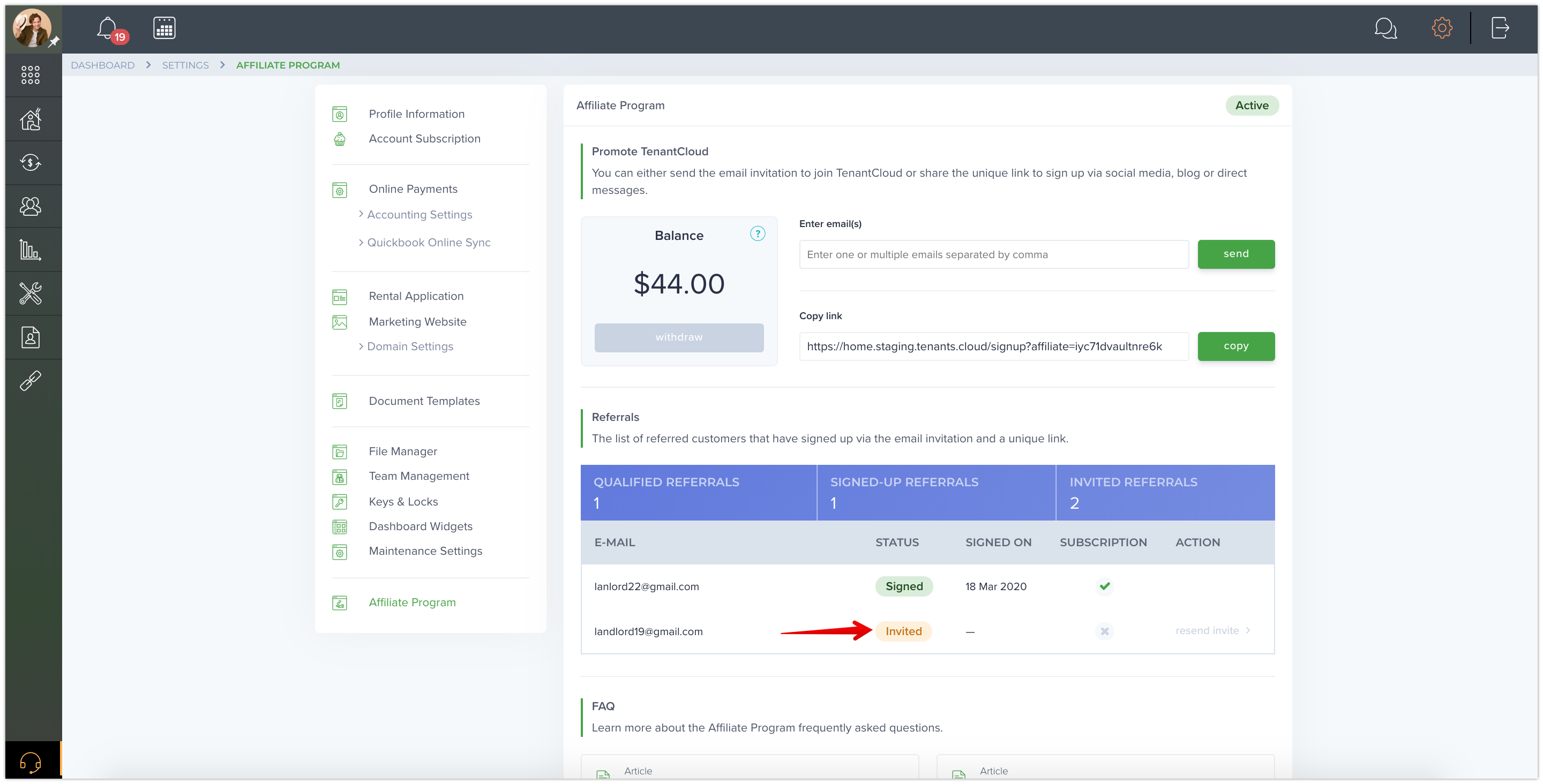Click the Team Management icon
The image size is (1543, 784).
[x=339, y=477]
